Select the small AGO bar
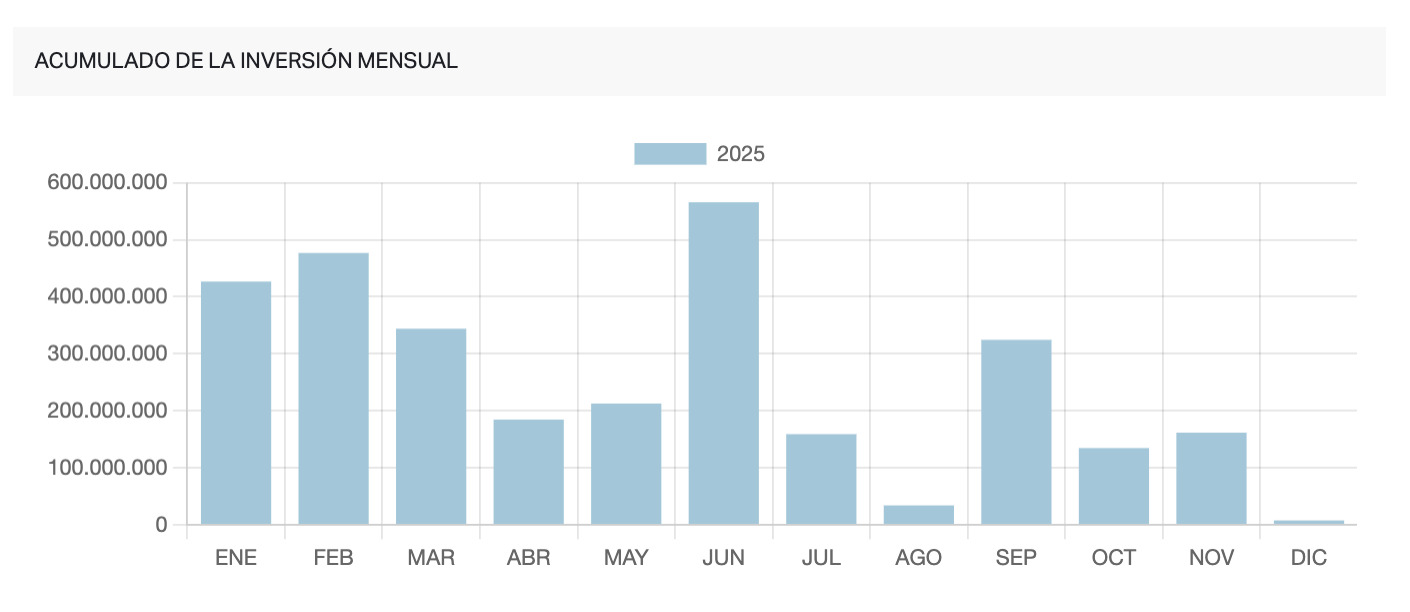This screenshot has height=612, width=1410. 918,515
